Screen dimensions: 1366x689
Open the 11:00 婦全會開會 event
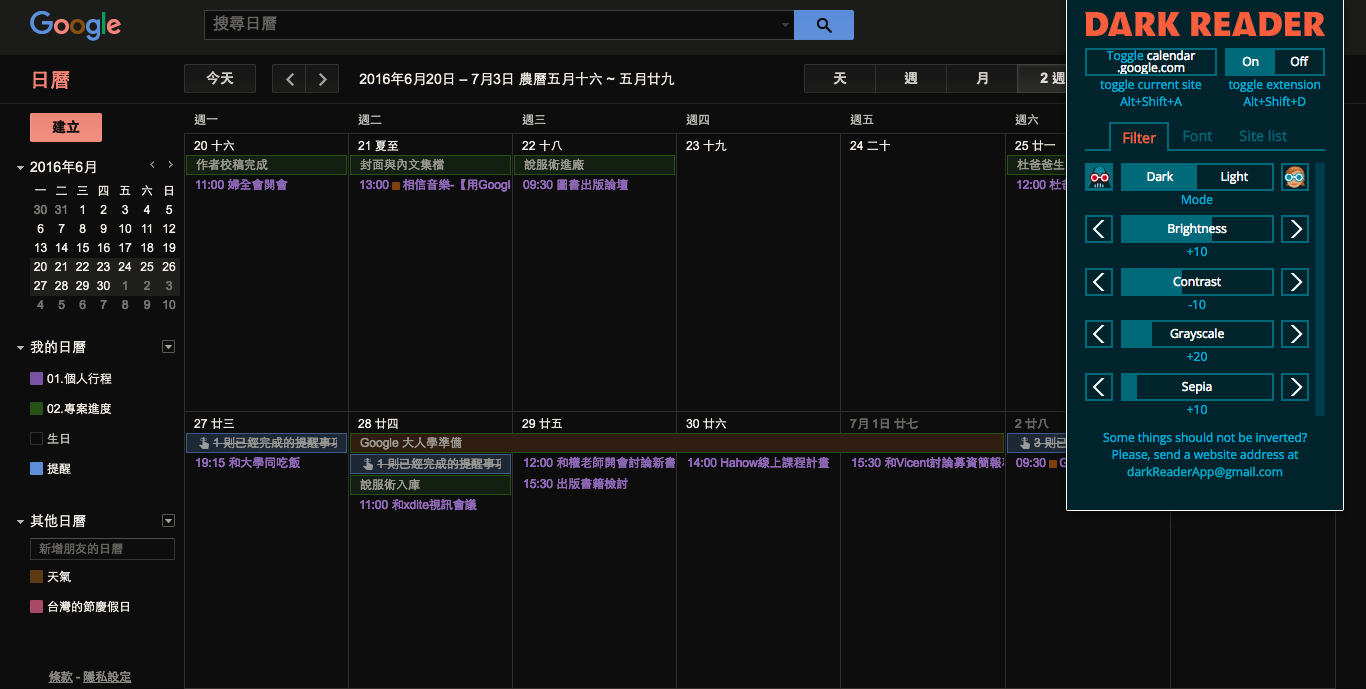coord(241,185)
